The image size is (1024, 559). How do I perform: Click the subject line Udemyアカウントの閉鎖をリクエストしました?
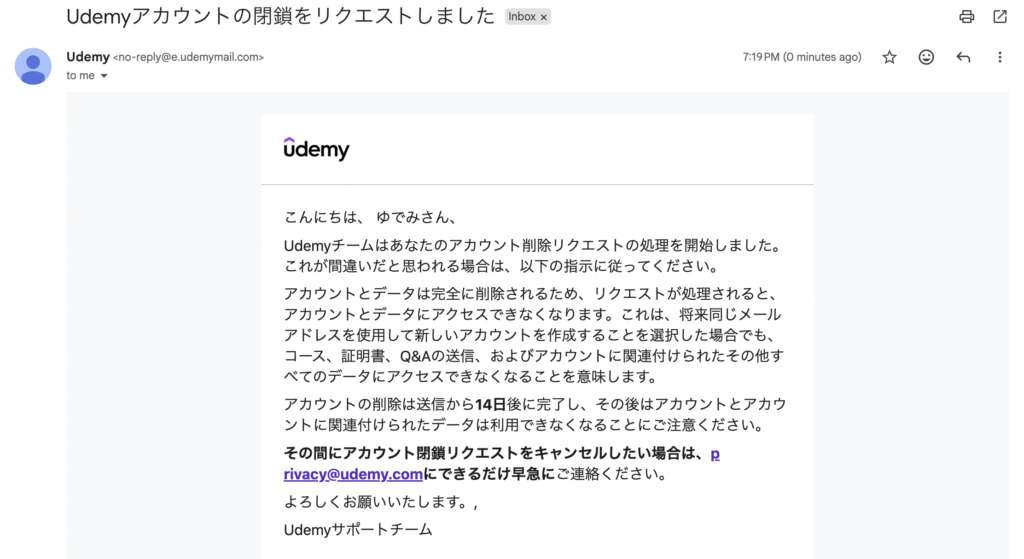(280, 16)
